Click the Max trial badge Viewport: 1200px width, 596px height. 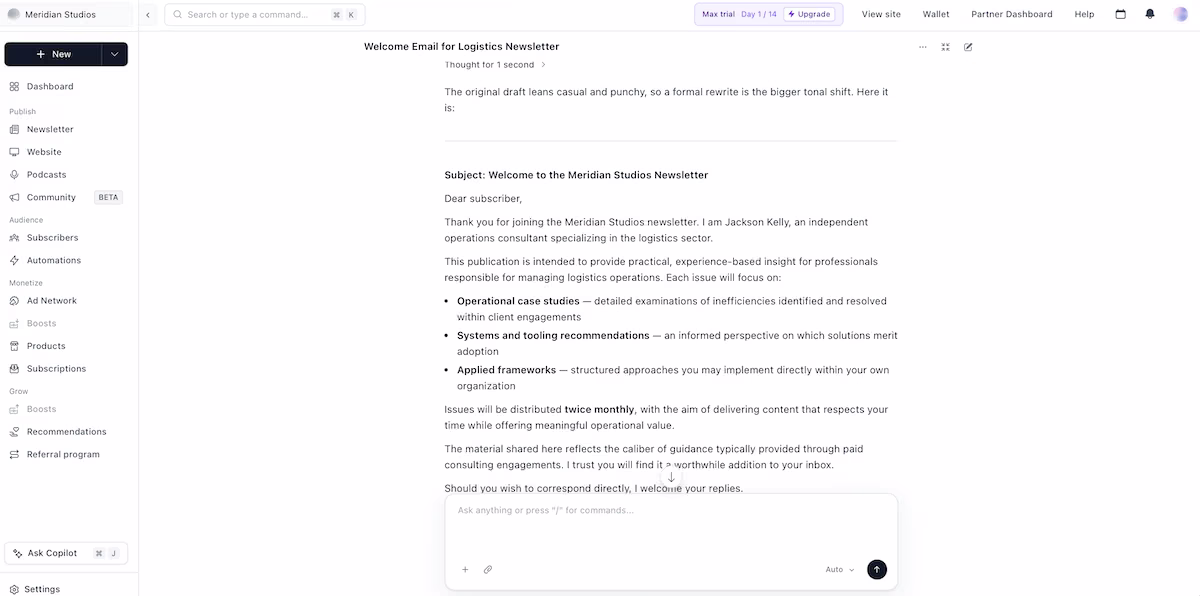718,15
